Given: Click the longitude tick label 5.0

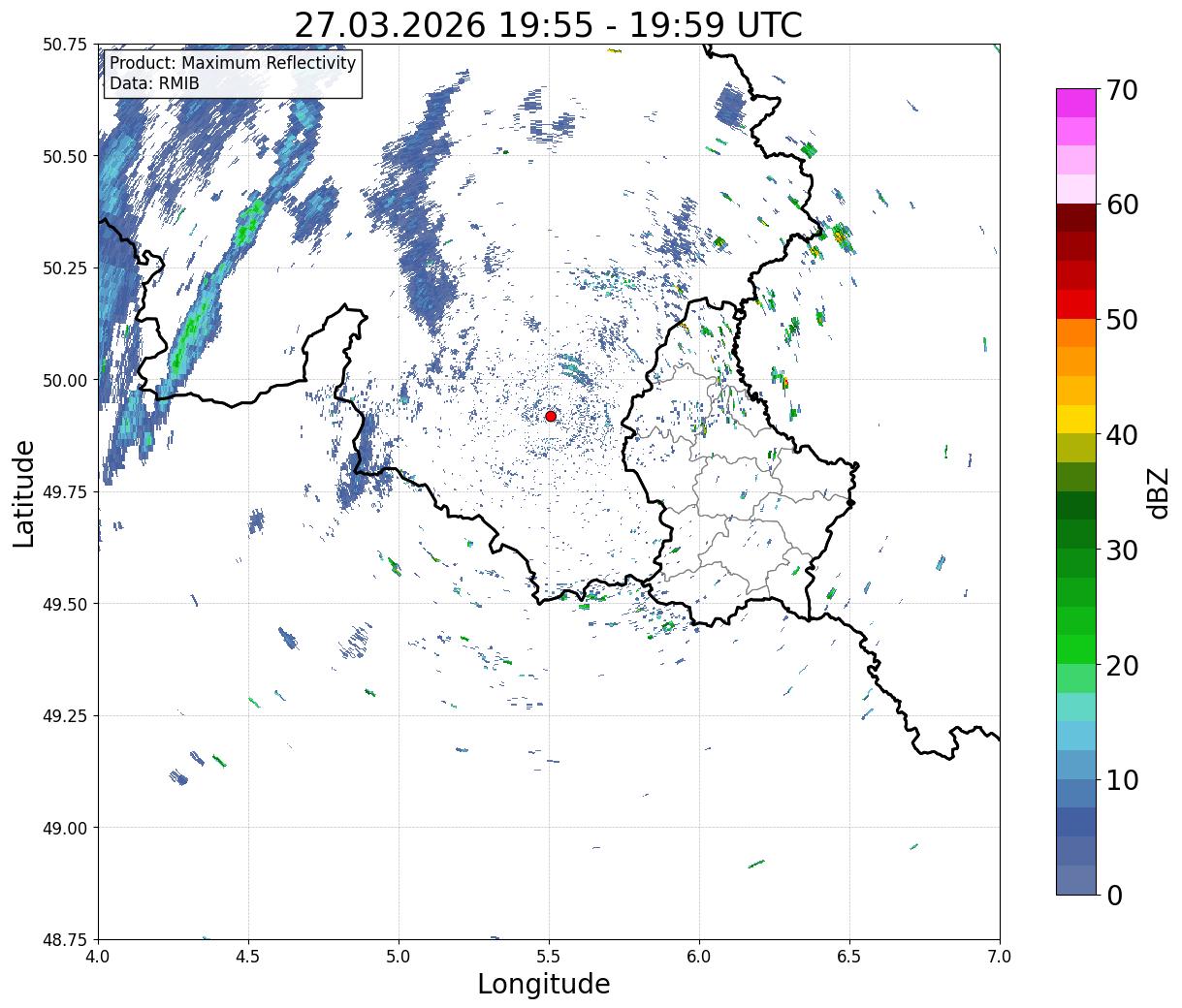Looking at the screenshot, I should (x=399, y=957).
